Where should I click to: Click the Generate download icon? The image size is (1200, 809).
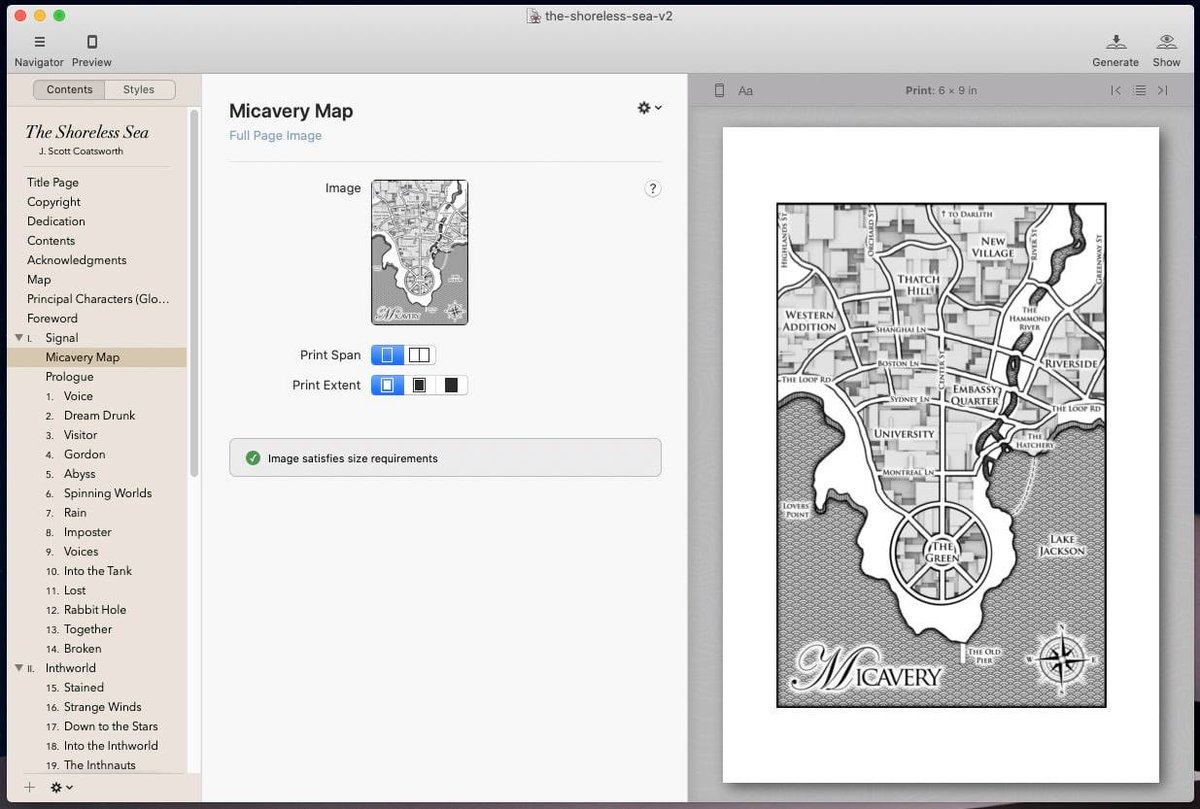[1116, 42]
